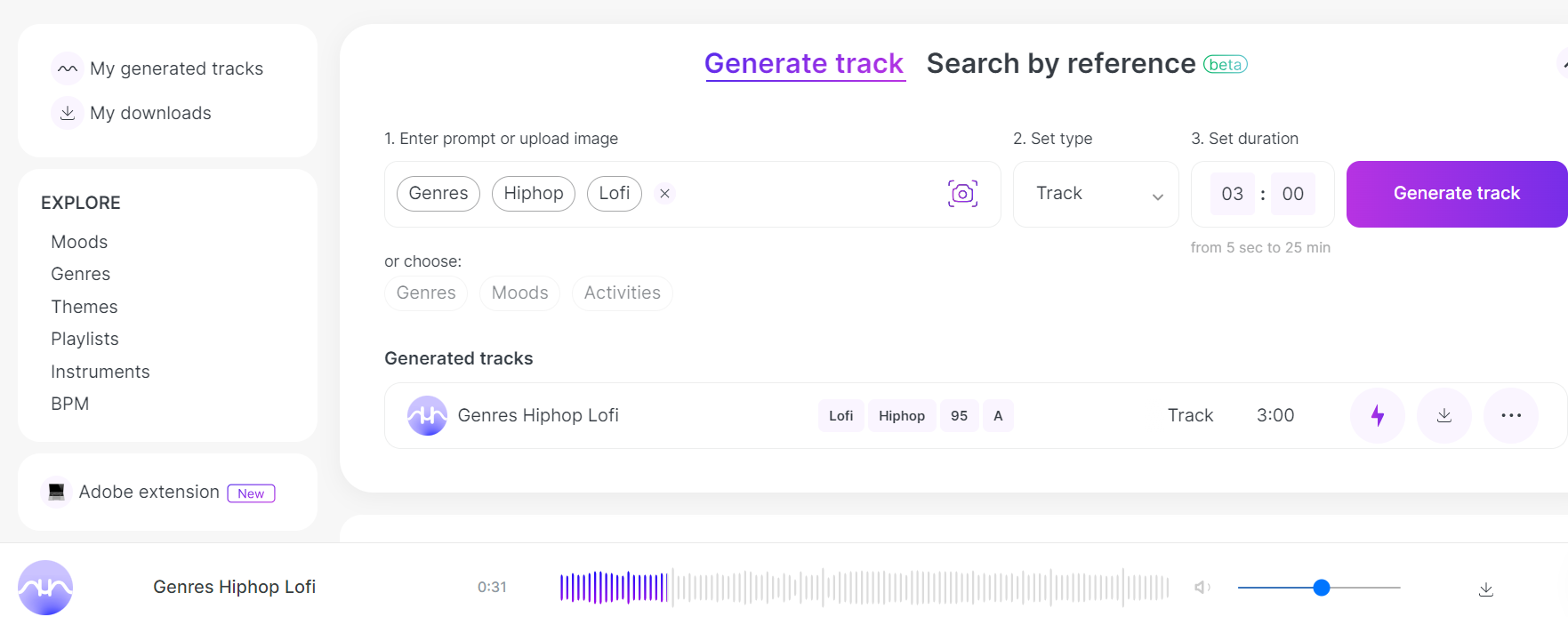
Task: Switch to Search by reference tab
Action: point(1061,64)
